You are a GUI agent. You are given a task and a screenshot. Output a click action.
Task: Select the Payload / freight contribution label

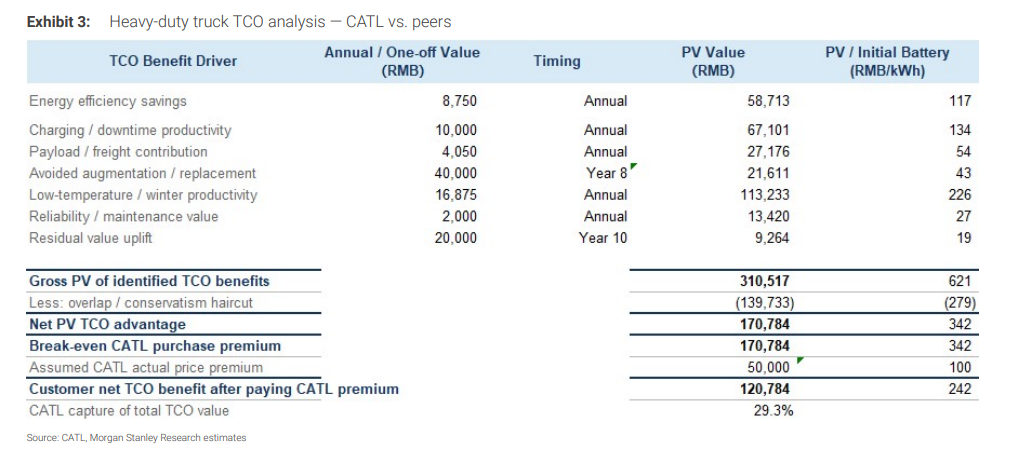click(118, 152)
